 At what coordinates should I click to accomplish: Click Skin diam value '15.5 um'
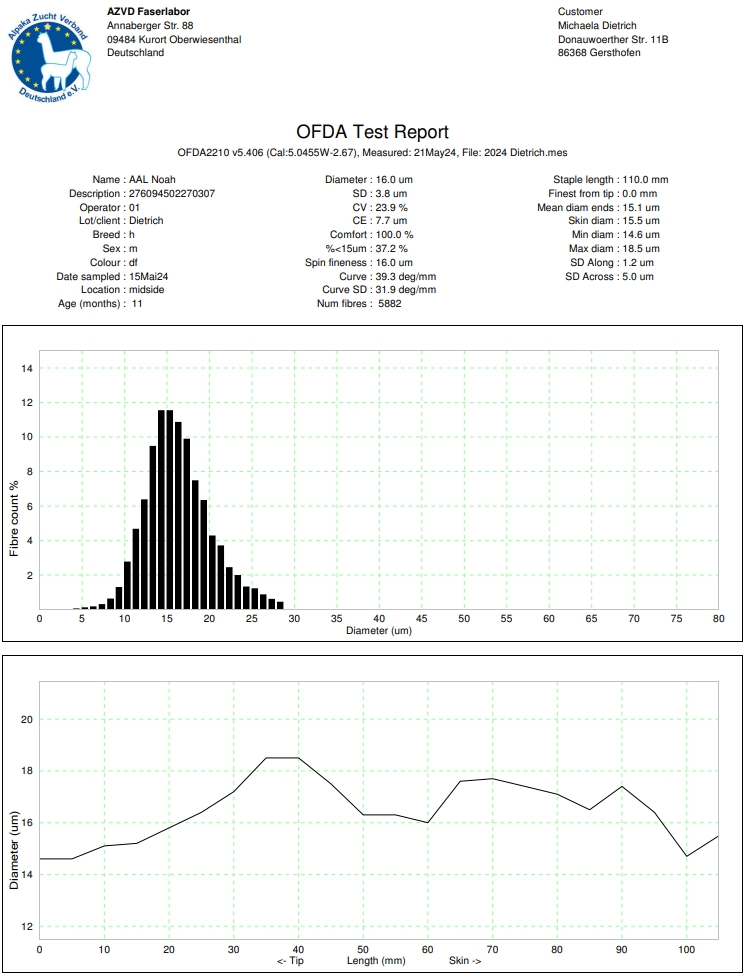tap(641, 221)
